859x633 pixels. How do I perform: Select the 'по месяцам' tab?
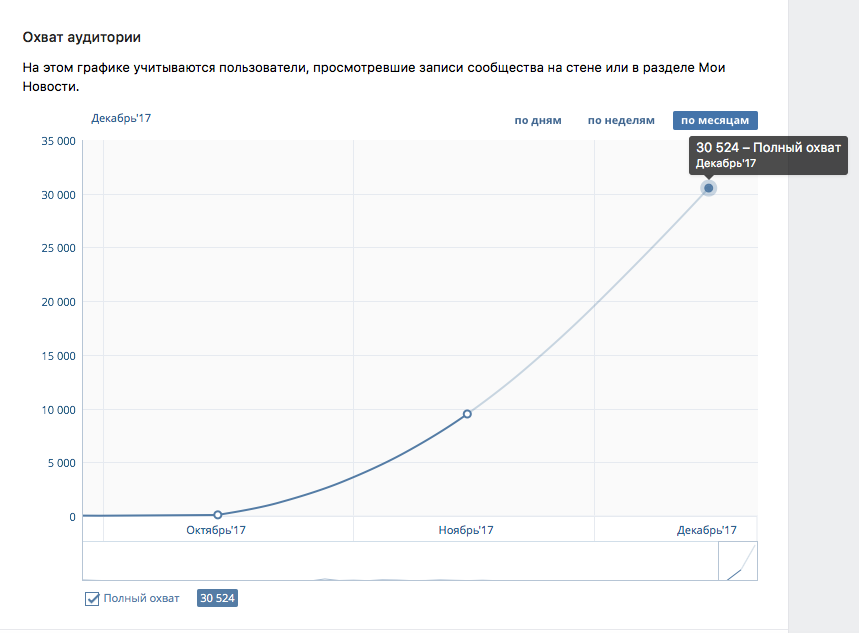coord(715,121)
